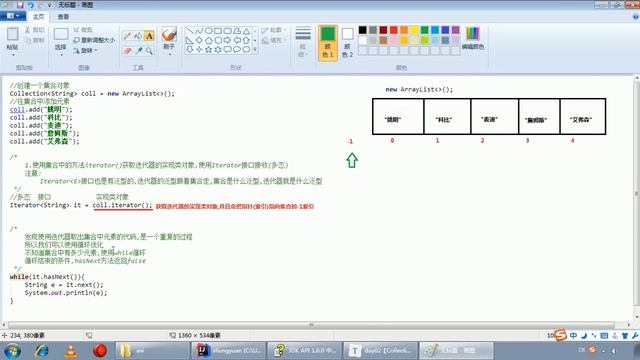Select the Text tool (A)
Screen dimensions: 640x360
click(x=149, y=36)
